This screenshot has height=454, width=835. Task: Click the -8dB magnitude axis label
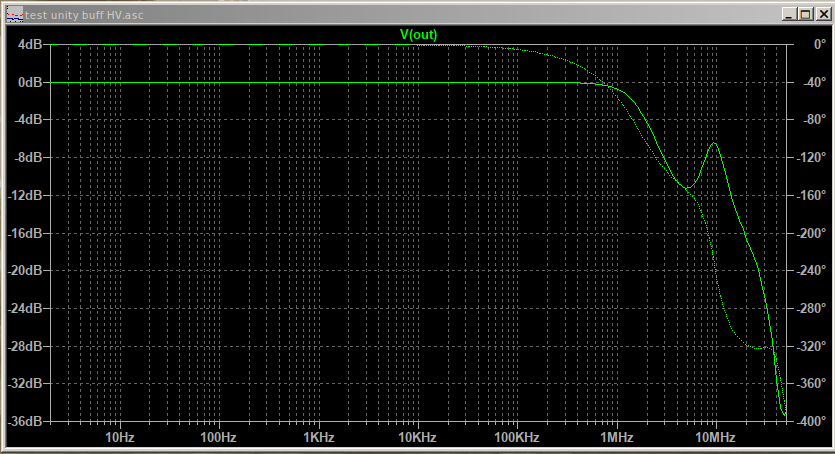click(28, 158)
